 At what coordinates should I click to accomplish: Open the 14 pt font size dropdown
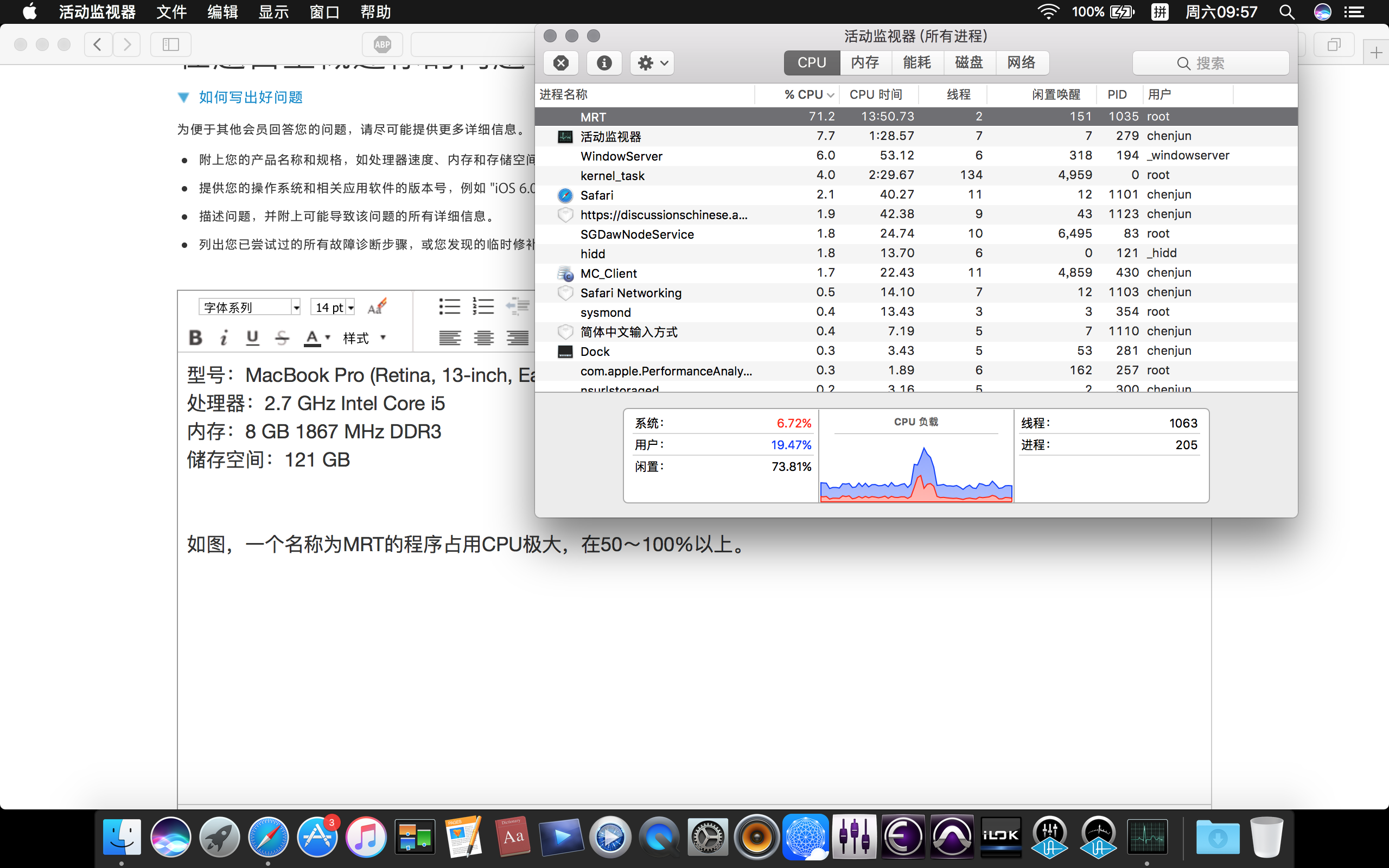coord(333,307)
